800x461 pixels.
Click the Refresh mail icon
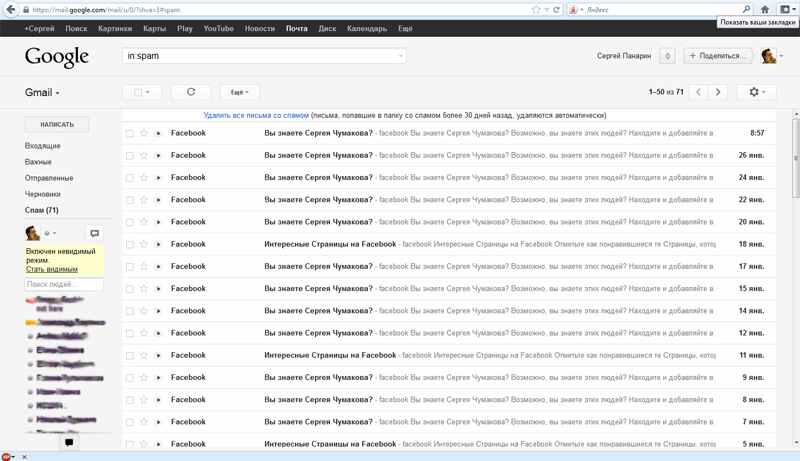point(191,92)
